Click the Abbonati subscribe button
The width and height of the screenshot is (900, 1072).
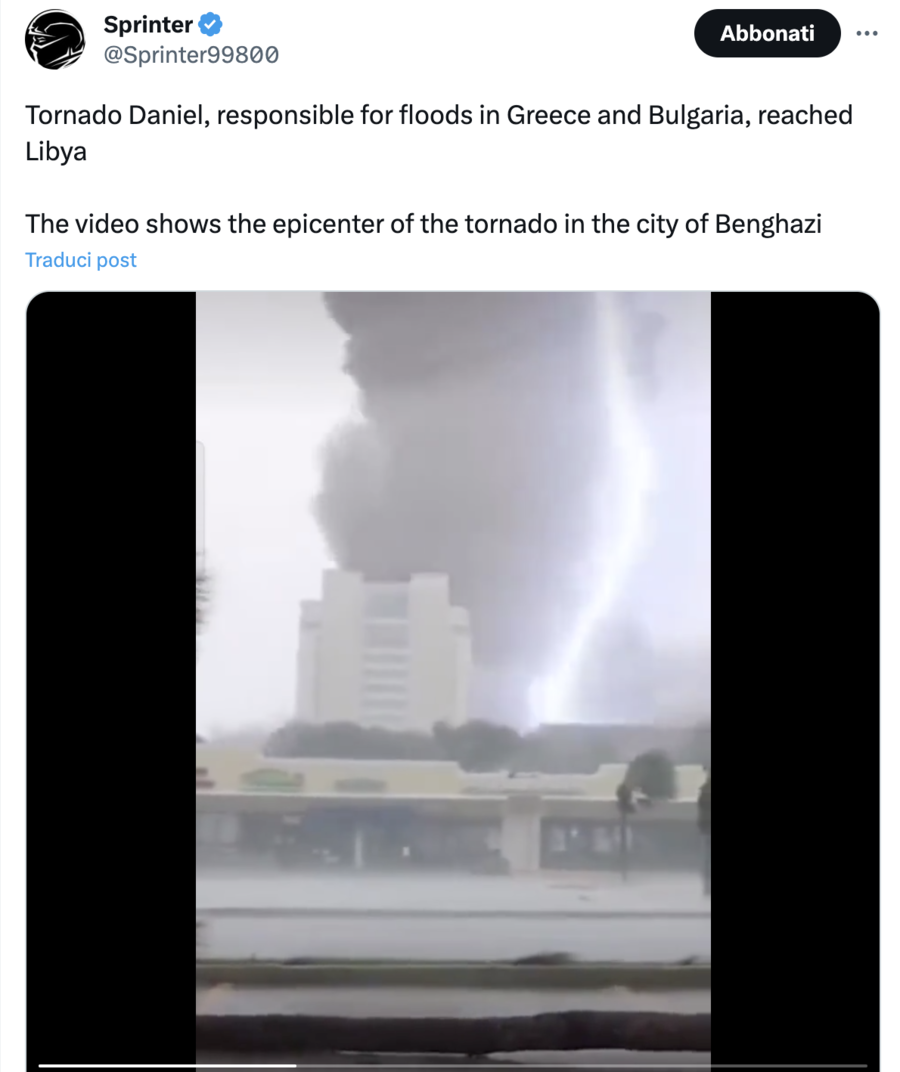pos(767,33)
